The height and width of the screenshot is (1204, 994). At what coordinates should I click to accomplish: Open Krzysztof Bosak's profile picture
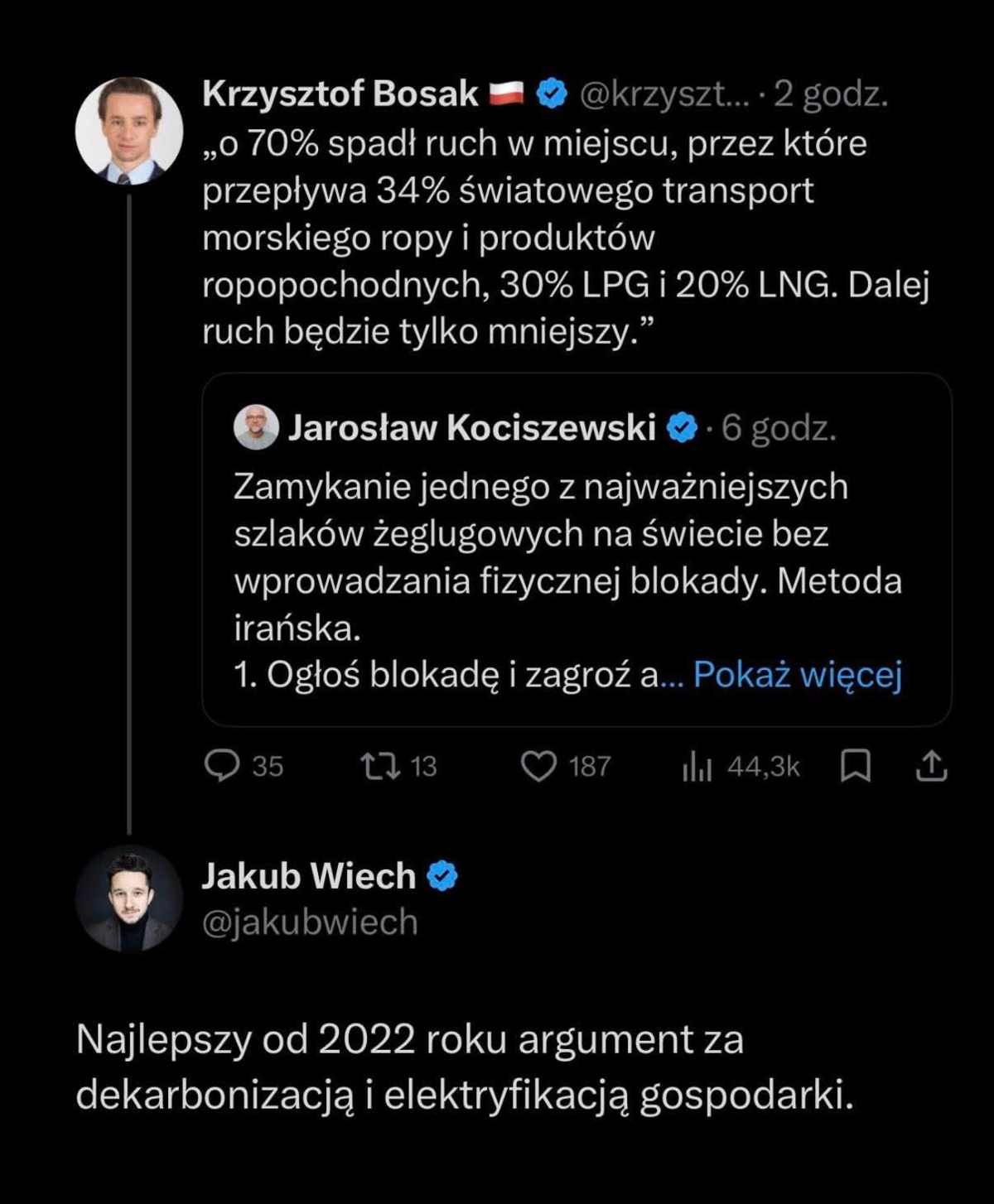[129, 130]
